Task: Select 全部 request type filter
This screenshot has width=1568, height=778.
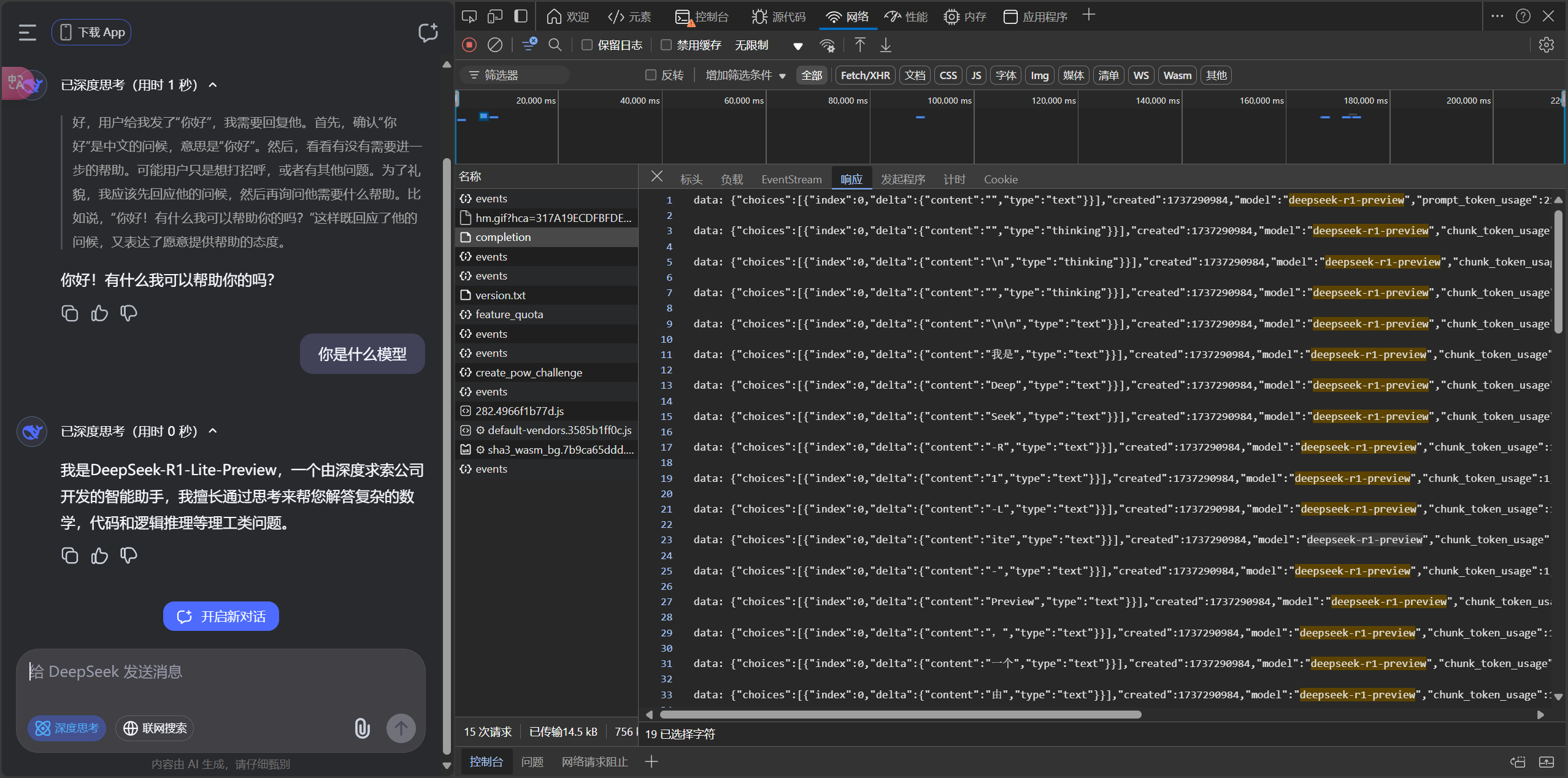Action: 812,75
